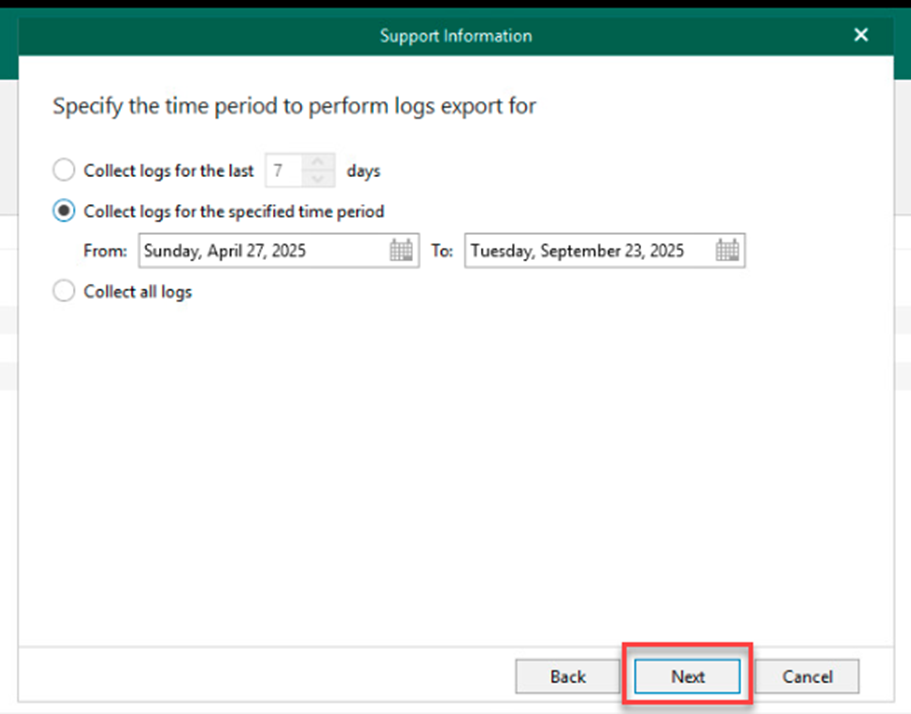Choose 'Collect logs for the specified time period' radio
Screen dimensions: 911x714
(64, 211)
